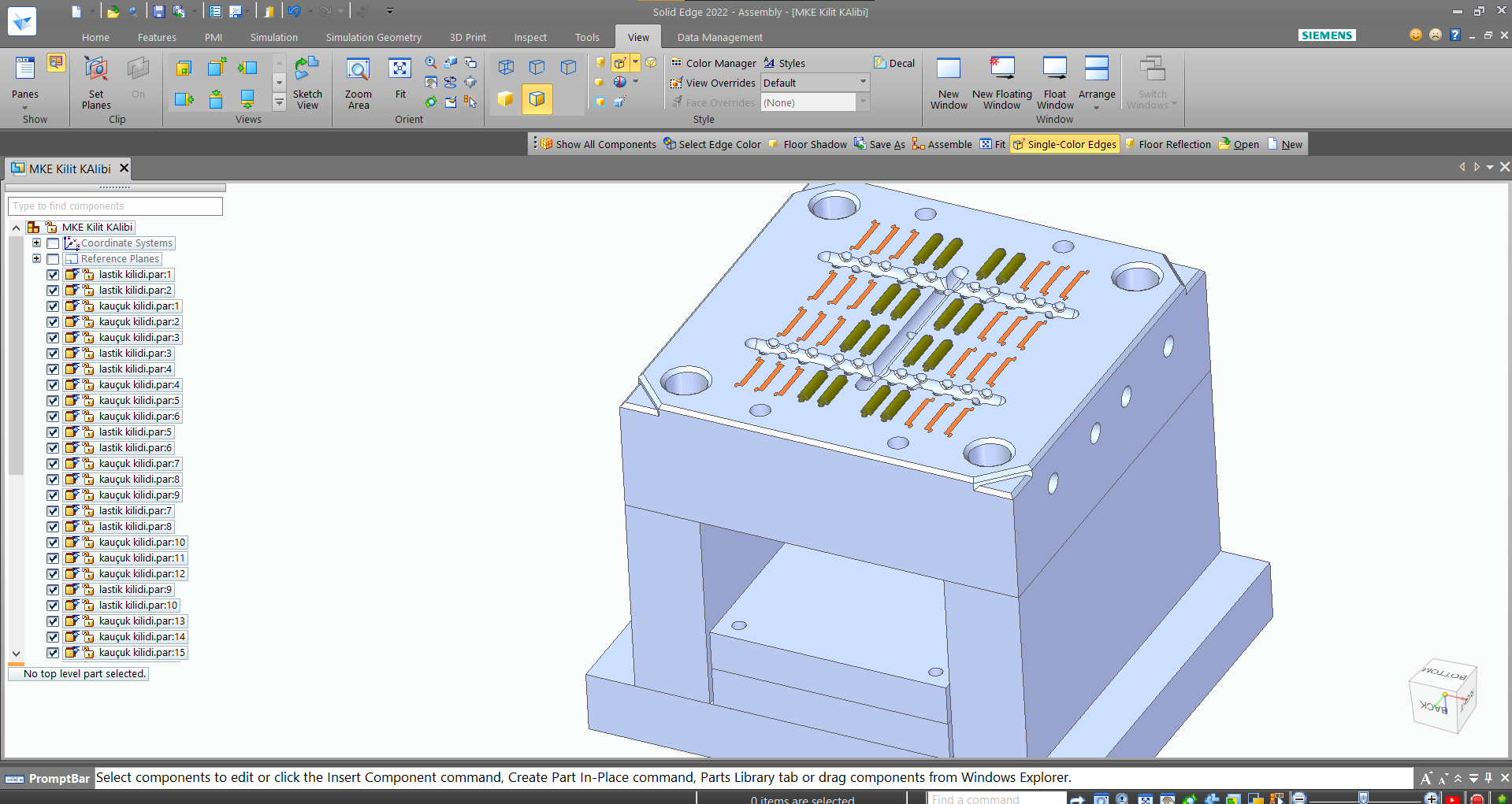Image resolution: width=1512 pixels, height=804 pixels.
Task: Open View Overrides
Action: tap(713, 83)
